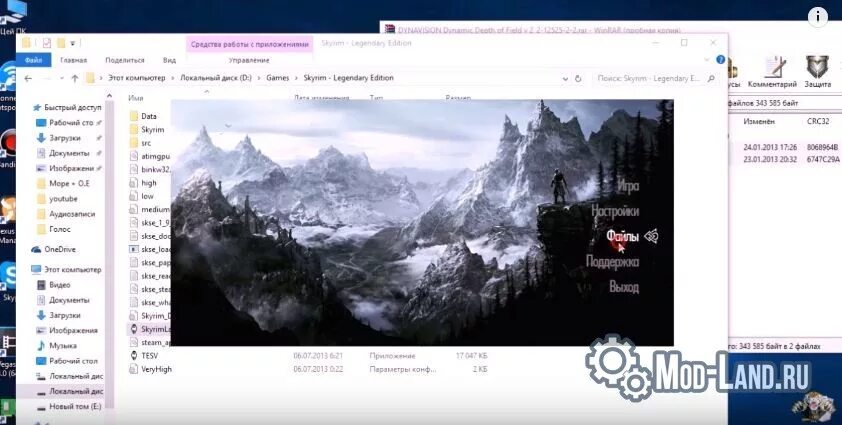Click the Games breadcrumb in address bar
The height and width of the screenshot is (425, 842).
[278, 78]
